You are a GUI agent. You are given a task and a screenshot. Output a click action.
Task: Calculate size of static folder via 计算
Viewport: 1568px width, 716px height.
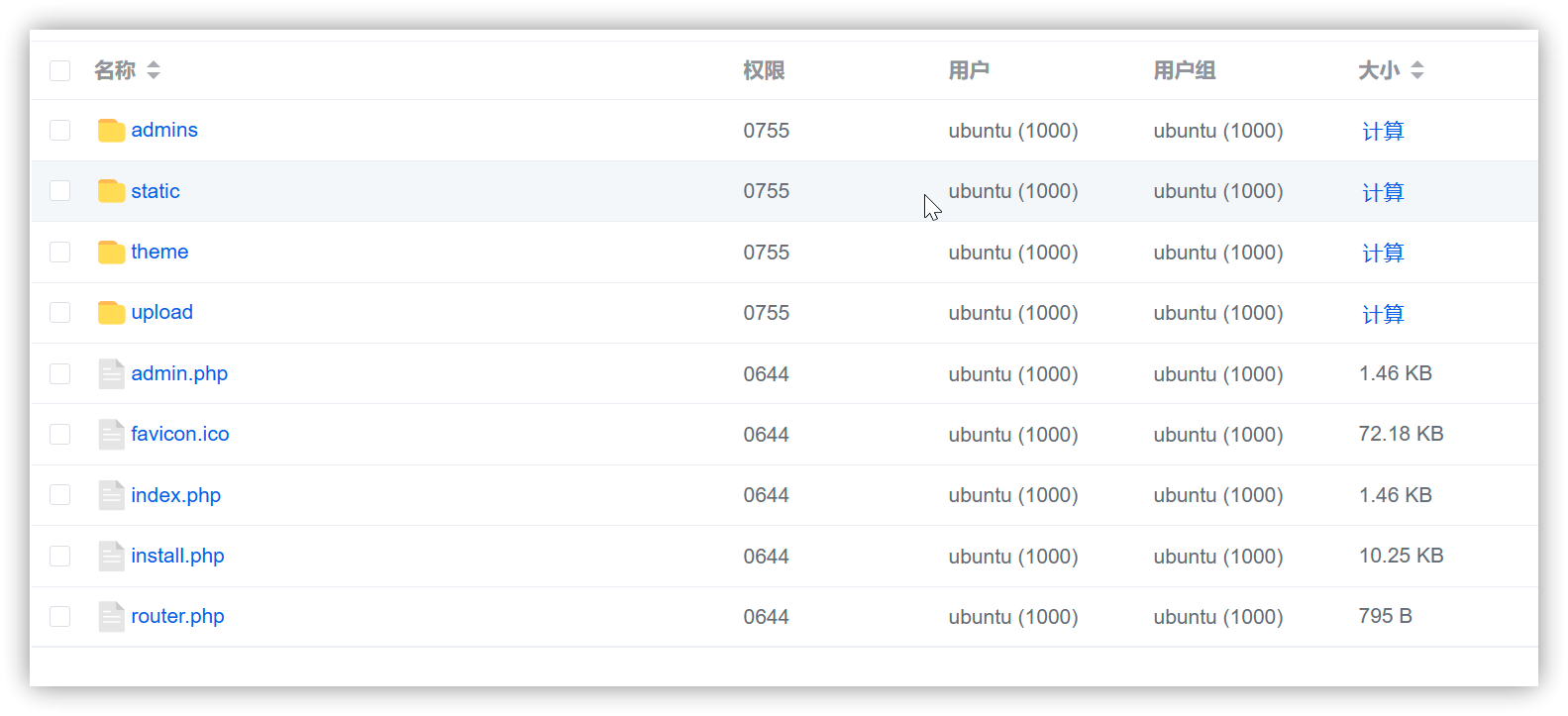1383,192
